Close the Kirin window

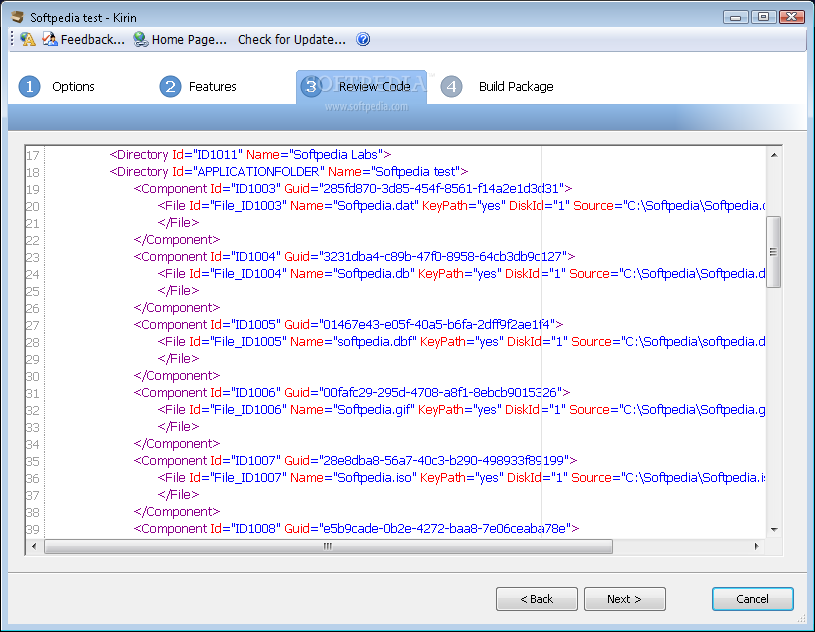click(x=792, y=17)
